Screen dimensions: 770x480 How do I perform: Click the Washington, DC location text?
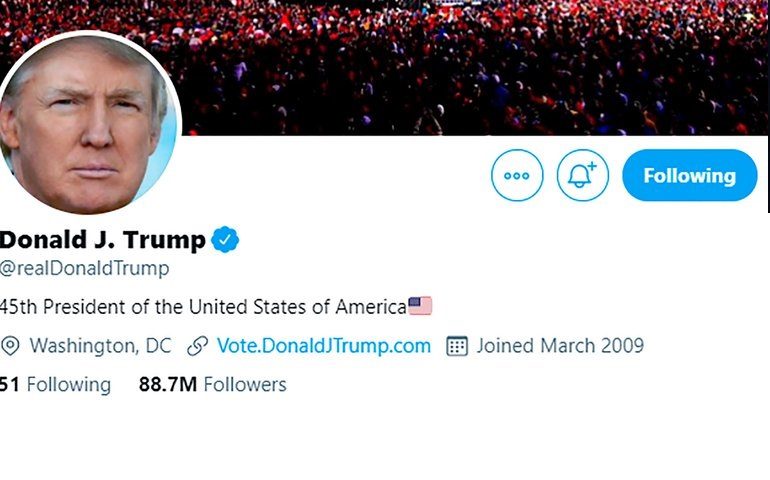point(101,346)
